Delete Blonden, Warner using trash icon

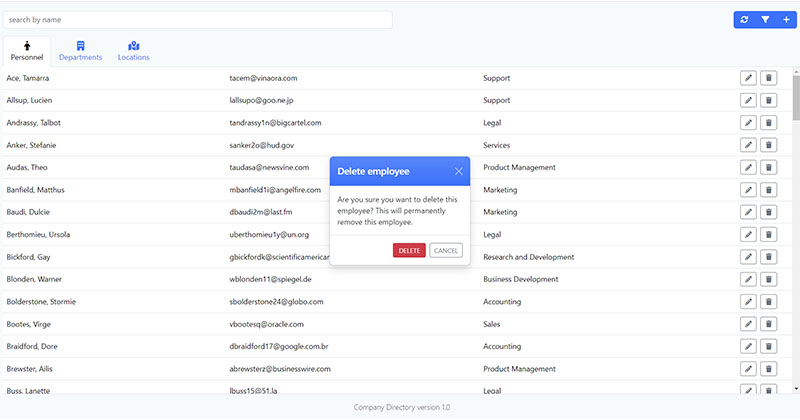768,279
